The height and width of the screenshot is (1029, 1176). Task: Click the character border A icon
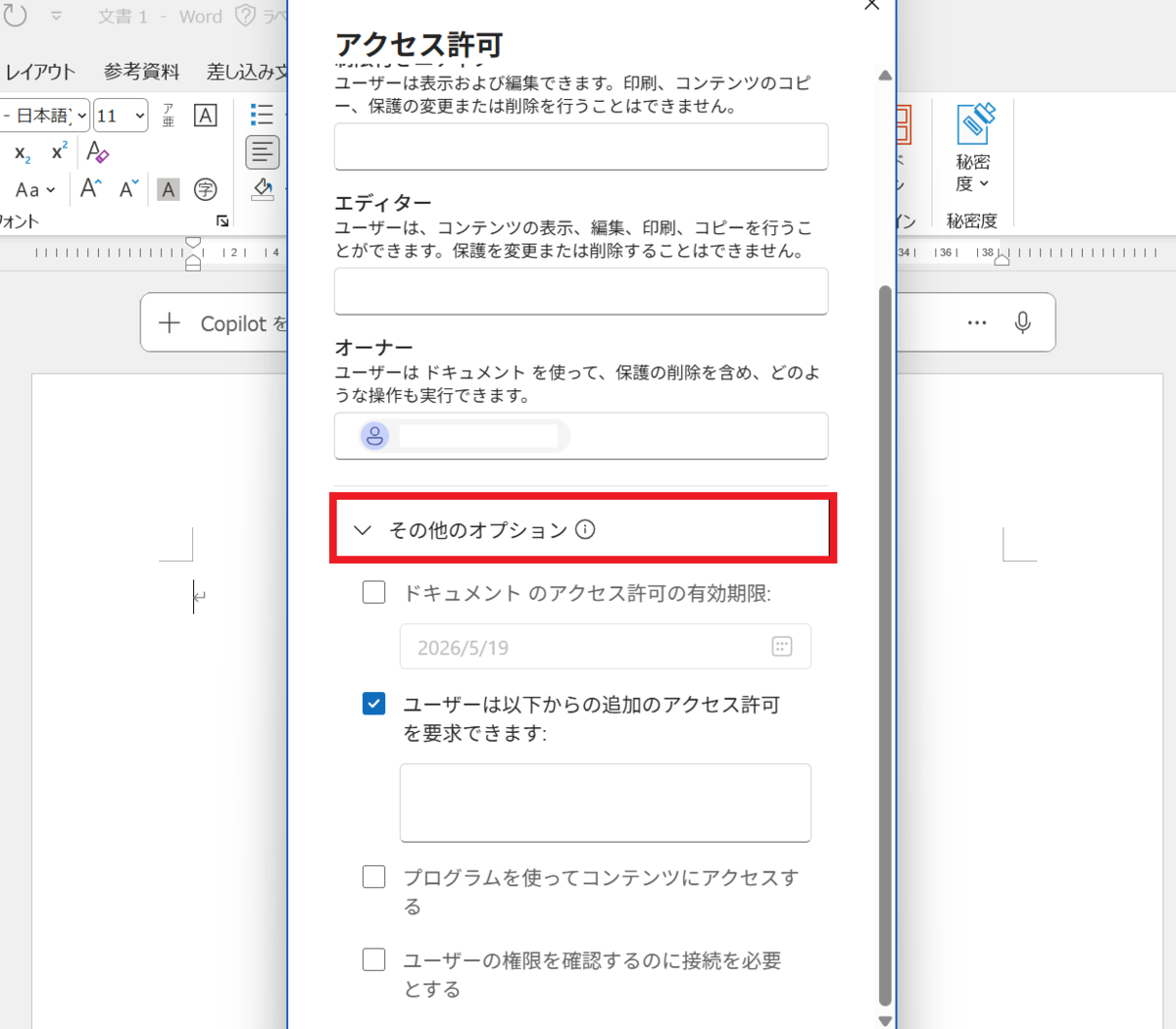205,116
